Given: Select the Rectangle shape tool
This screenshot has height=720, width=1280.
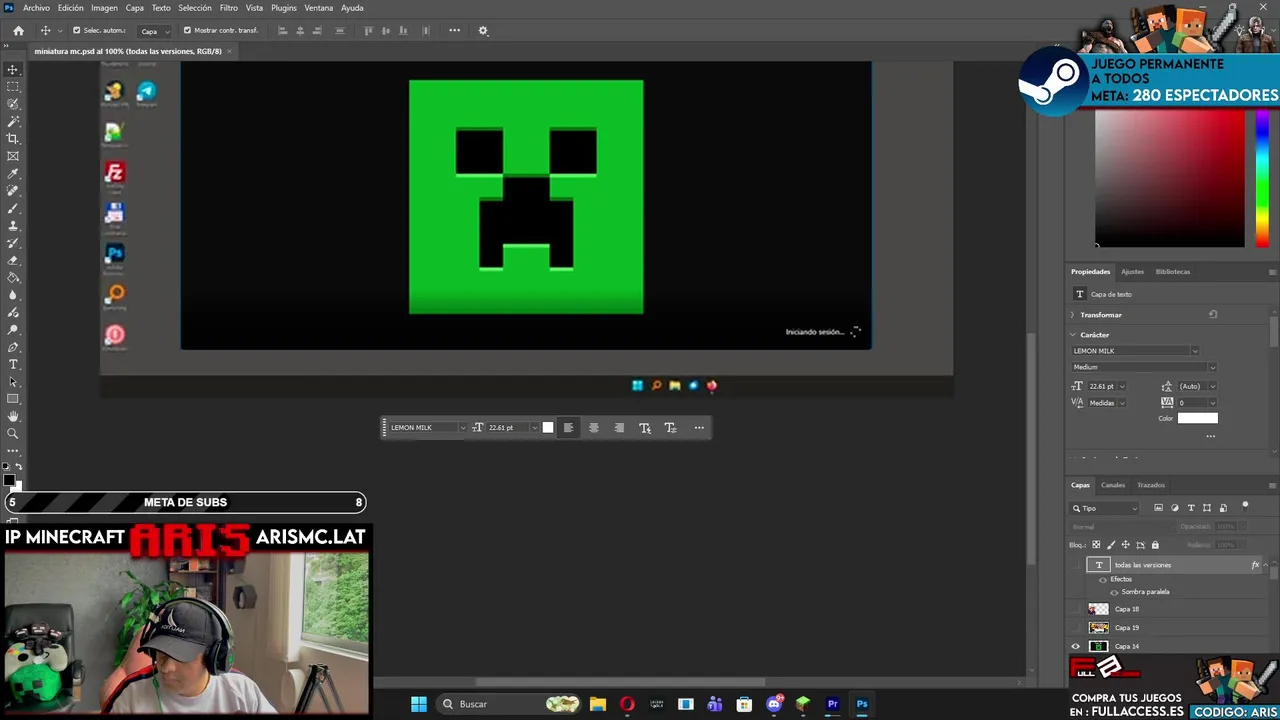Looking at the screenshot, I should [13, 399].
